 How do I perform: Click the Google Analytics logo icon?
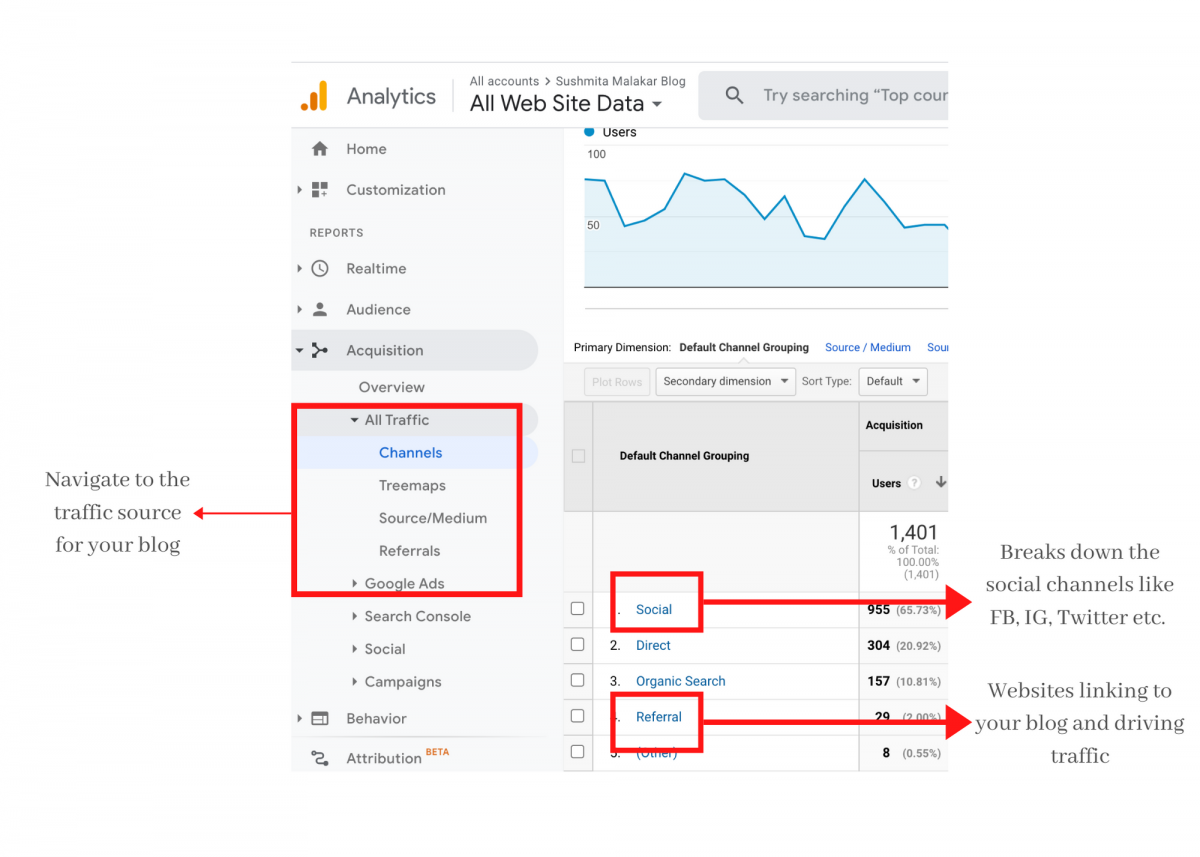click(x=314, y=96)
